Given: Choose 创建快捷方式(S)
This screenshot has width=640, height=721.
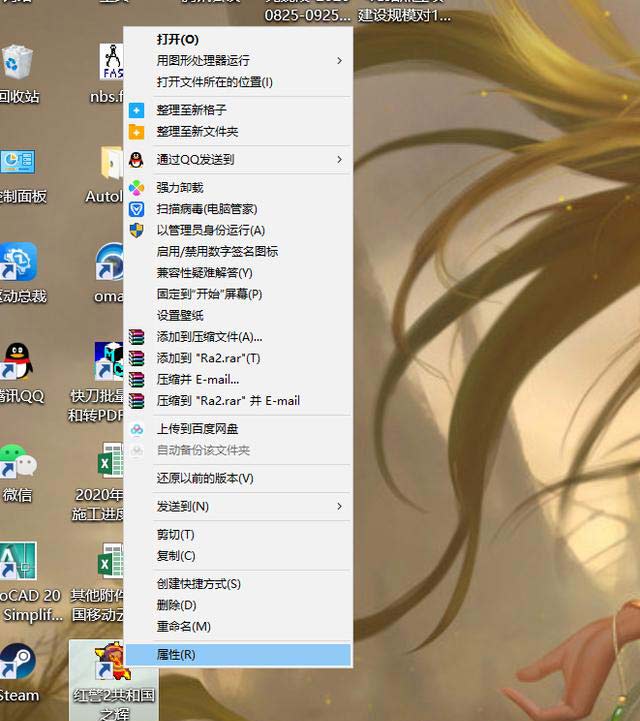Looking at the screenshot, I should point(238,584).
